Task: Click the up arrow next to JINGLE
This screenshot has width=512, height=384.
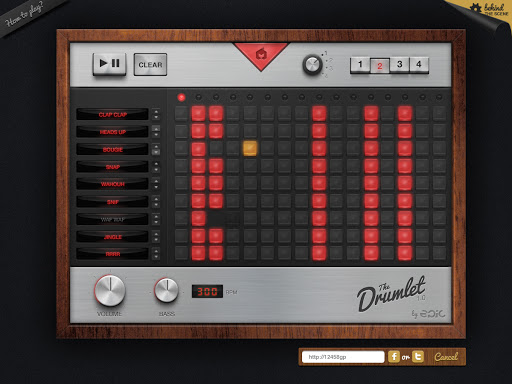Action: tap(156, 233)
